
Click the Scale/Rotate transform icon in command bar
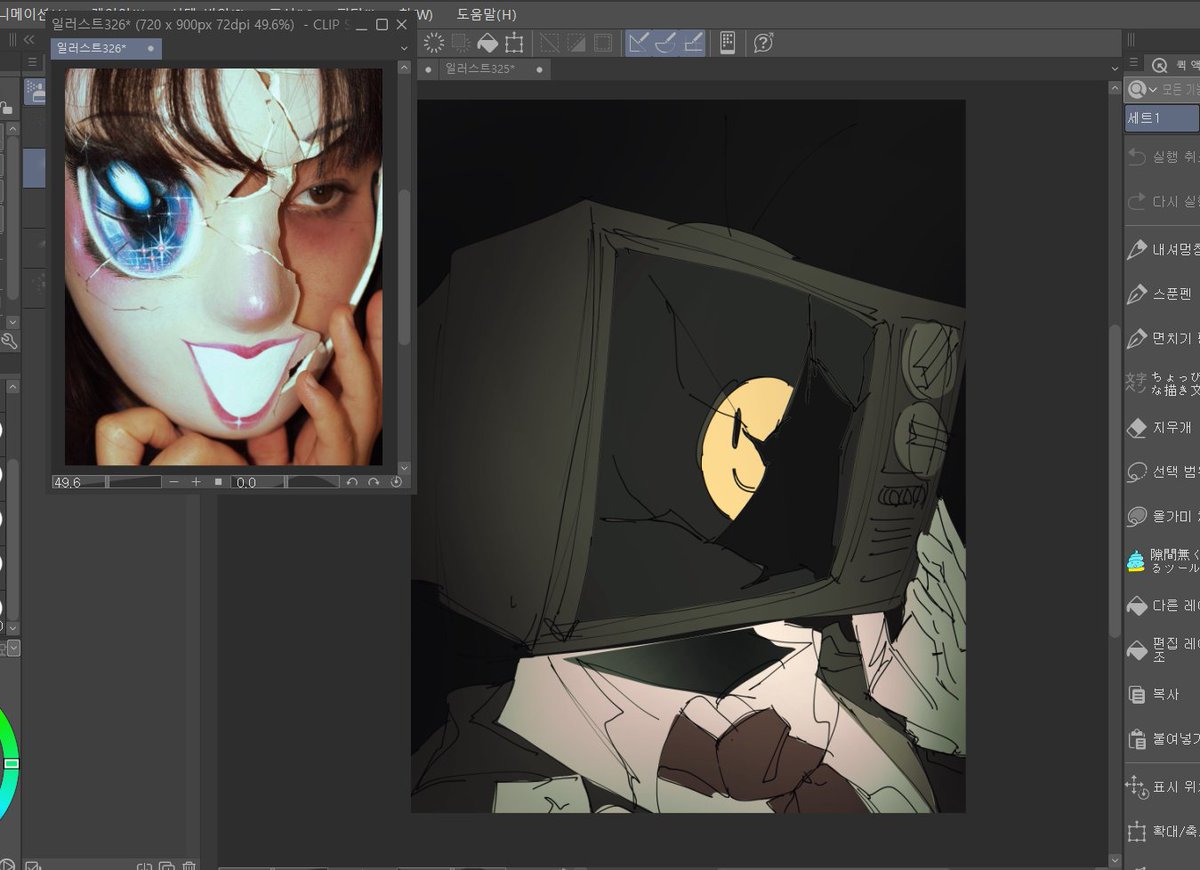tap(514, 43)
